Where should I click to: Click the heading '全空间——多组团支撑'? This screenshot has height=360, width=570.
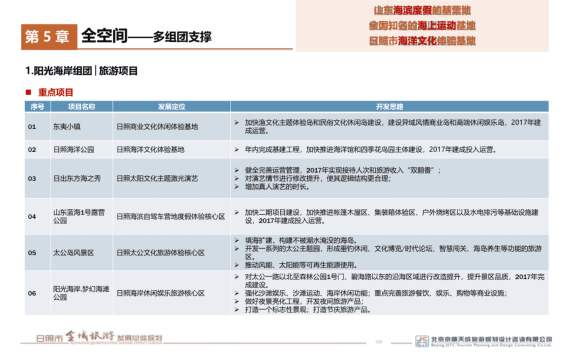click(x=146, y=36)
